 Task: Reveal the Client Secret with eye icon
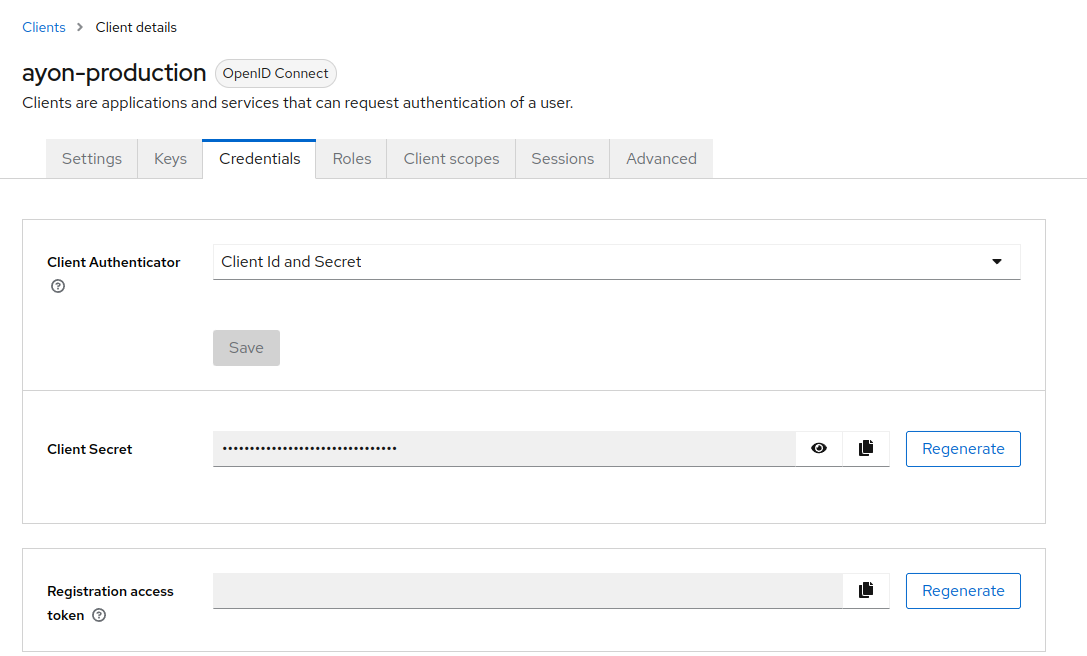point(819,449)
